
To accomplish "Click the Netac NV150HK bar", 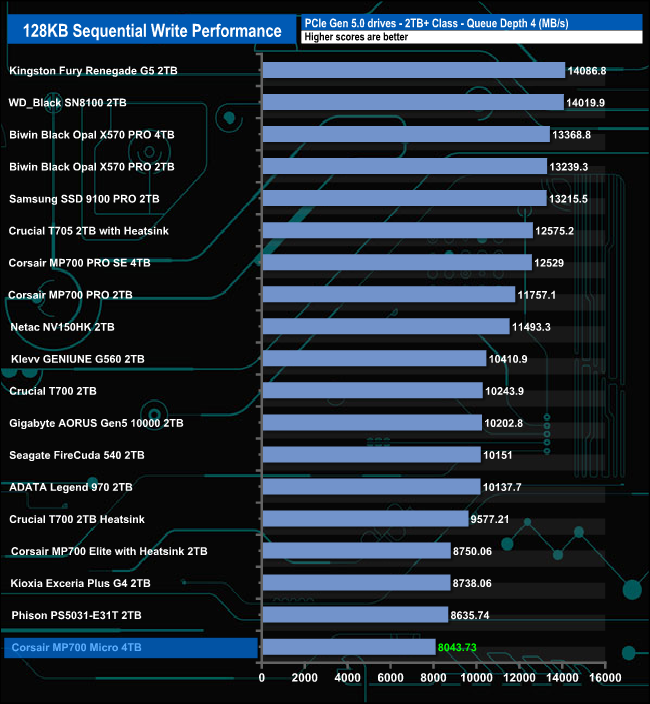I will click(x=386, y=326).
